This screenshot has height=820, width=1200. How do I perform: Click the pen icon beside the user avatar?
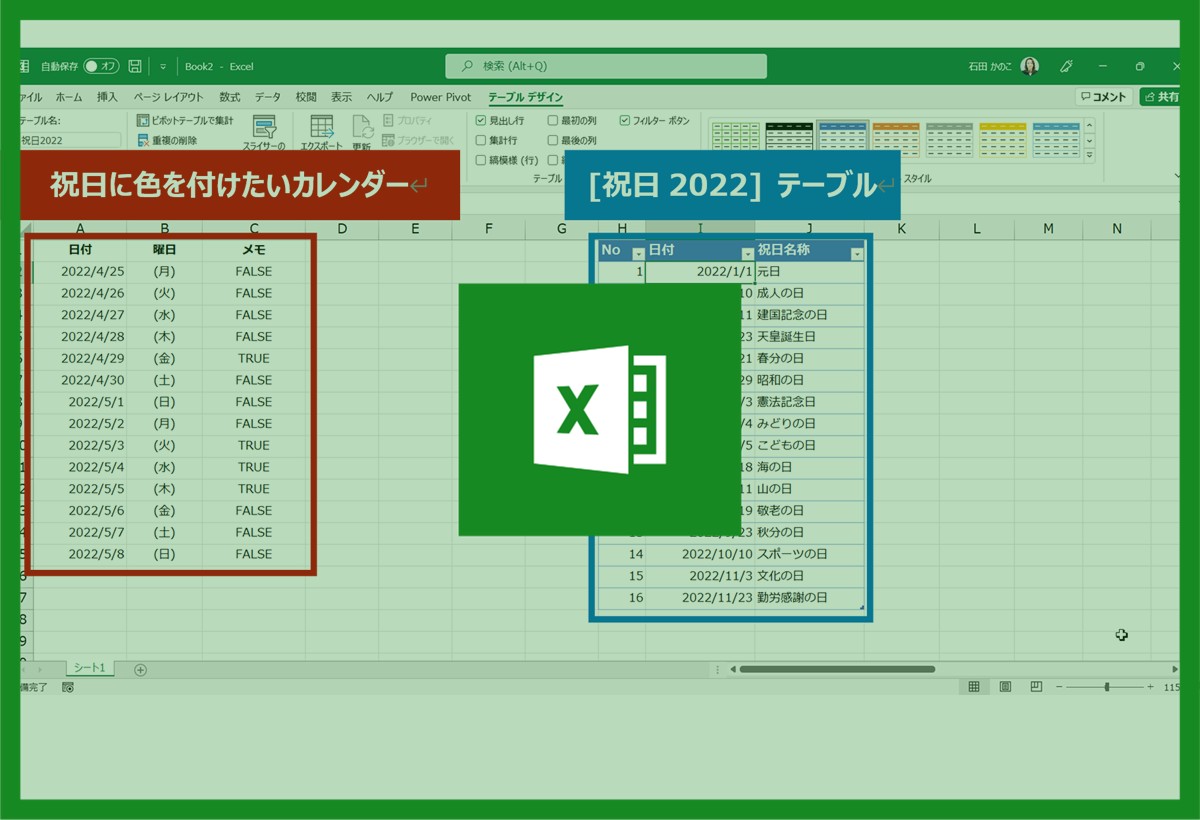click(1066, 66)
